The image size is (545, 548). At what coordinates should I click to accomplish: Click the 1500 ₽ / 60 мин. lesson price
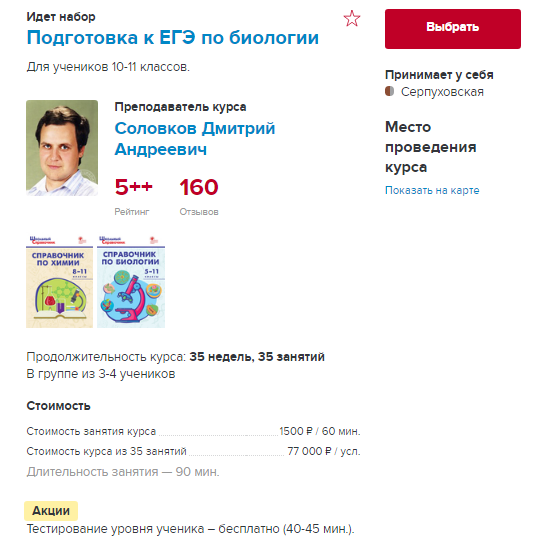coord(320,431)
